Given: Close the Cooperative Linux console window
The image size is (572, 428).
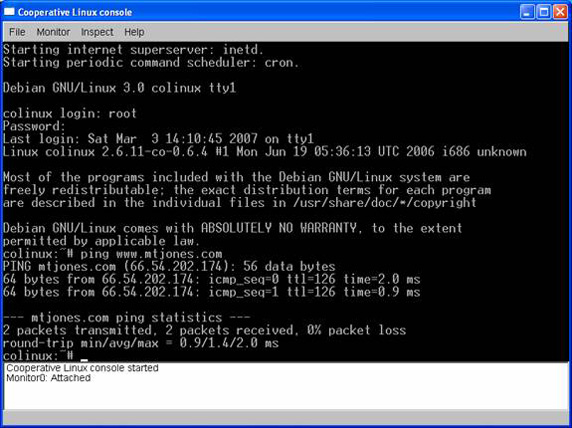Looking at the screenshot, I should (x=560, y=12).
